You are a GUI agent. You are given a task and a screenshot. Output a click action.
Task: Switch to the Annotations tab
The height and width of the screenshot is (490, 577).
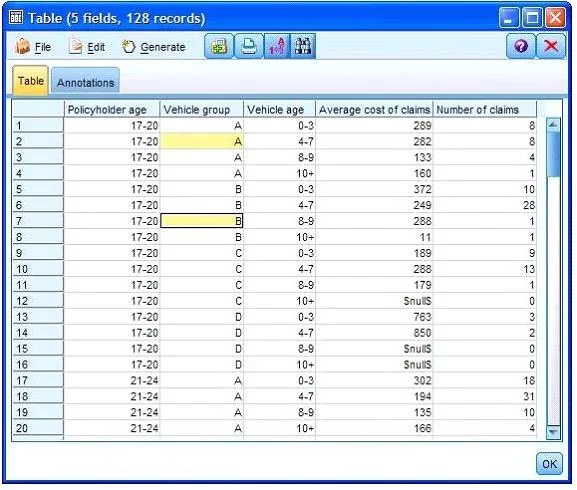tap(85, 82)
